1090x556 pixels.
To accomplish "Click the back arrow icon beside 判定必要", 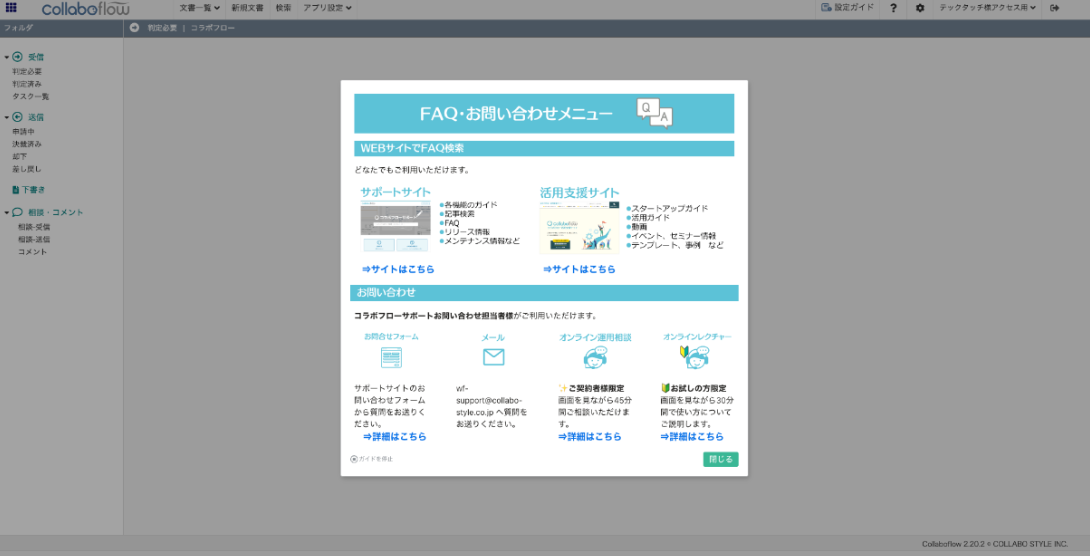I will coord(134,28).
